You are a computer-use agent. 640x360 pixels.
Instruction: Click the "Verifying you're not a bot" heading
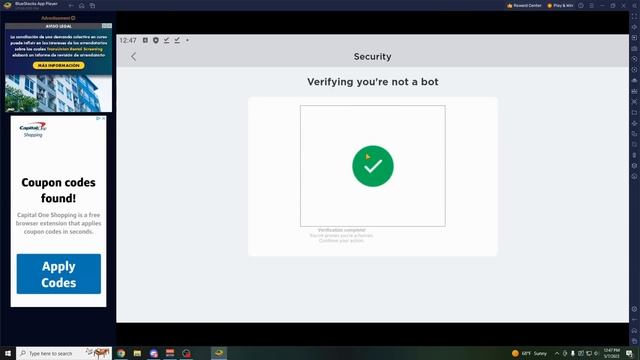[373, 82]
